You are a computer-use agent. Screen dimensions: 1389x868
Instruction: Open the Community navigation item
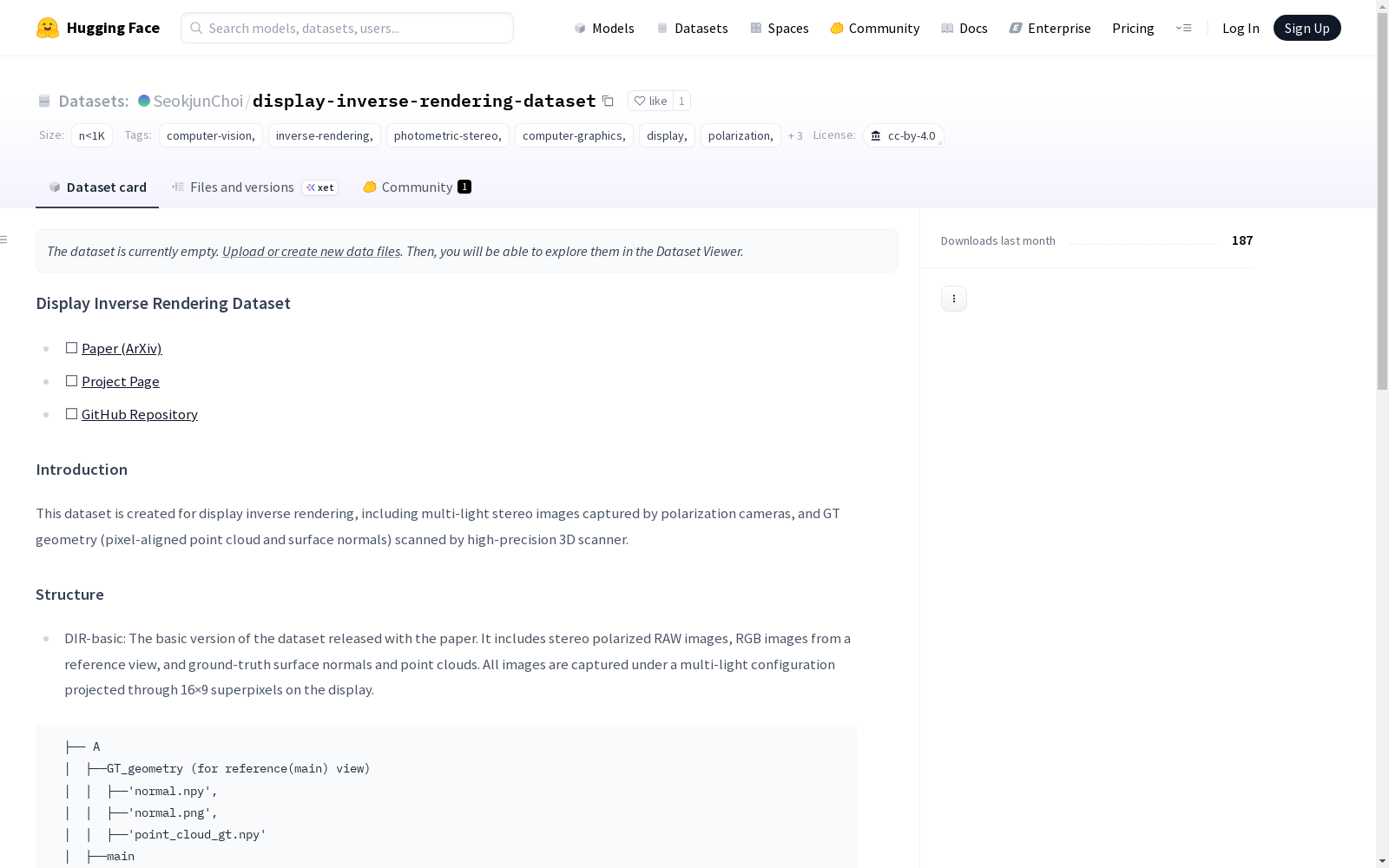pos(875,28)
